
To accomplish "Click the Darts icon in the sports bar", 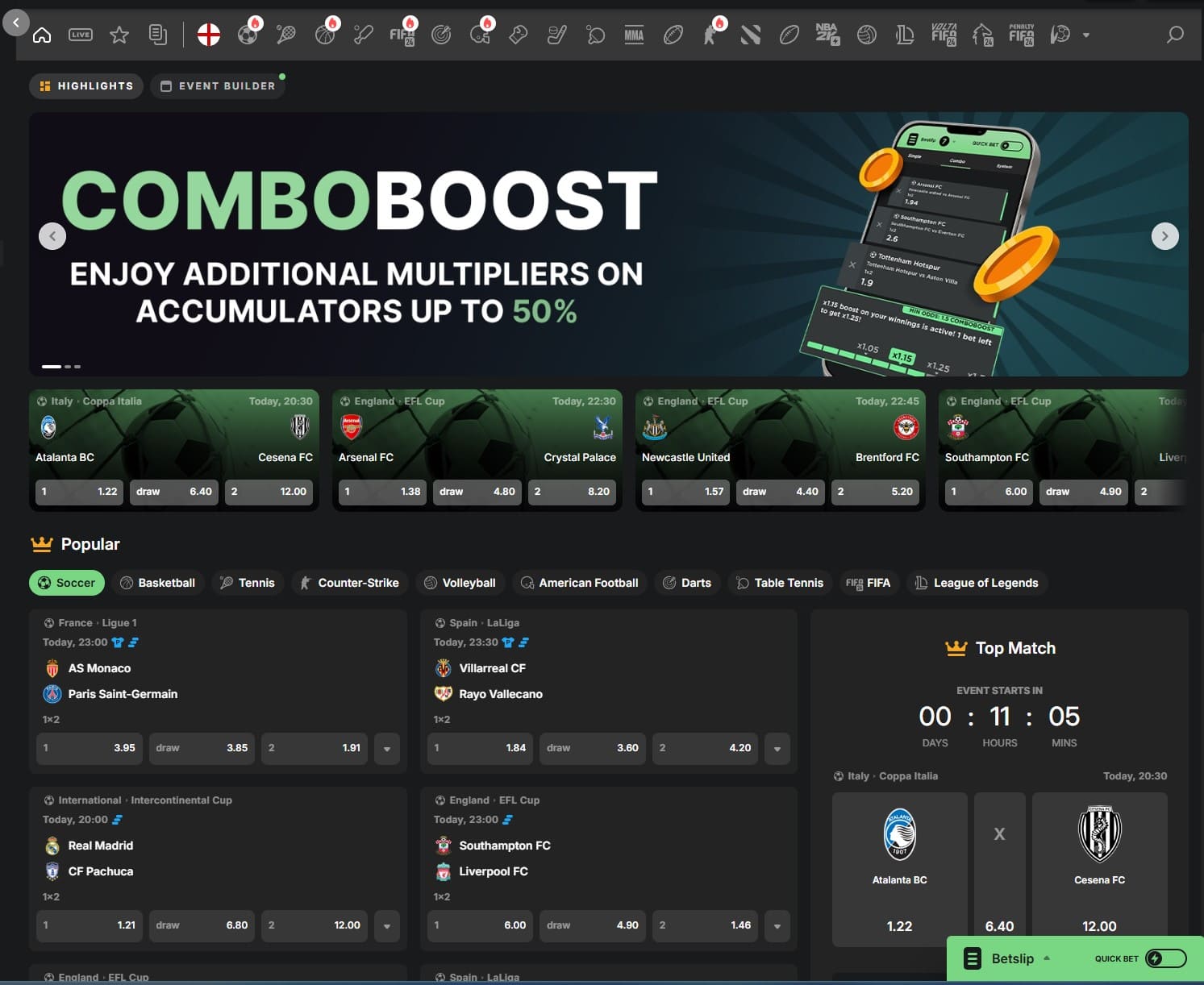I will tap(441, 35).
